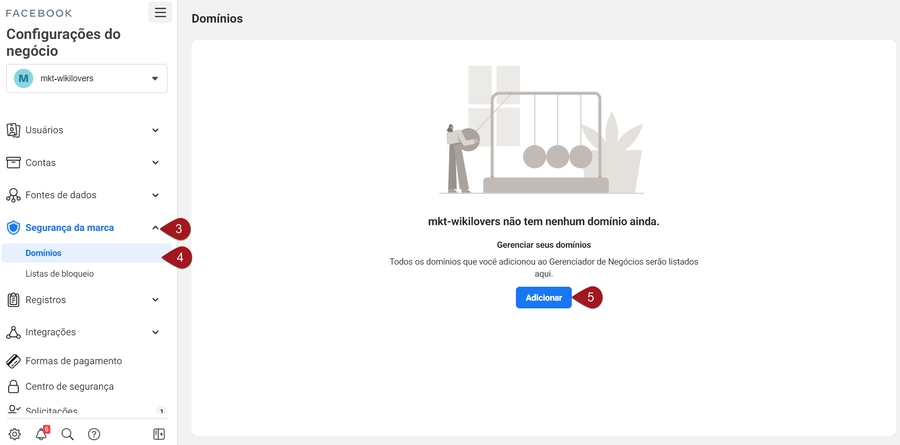Collapse the Segurança da marca section

click(154, 228)
